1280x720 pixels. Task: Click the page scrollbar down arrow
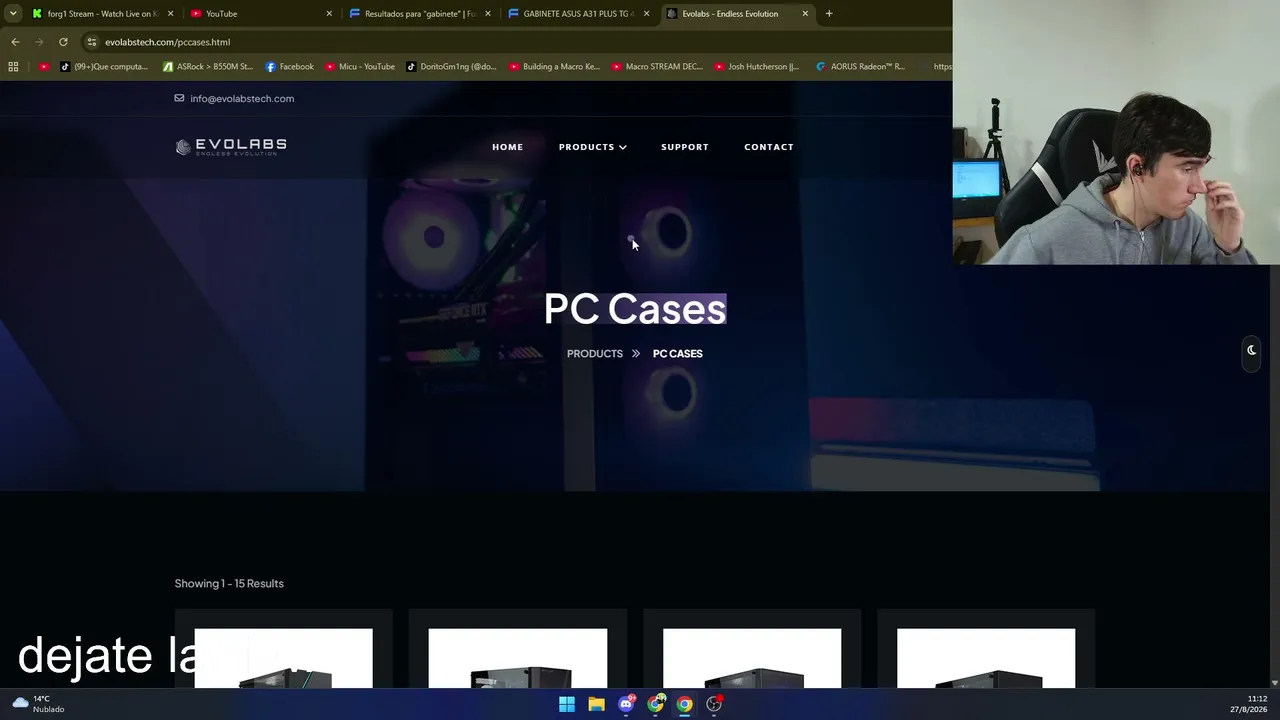coord(1274,683)
